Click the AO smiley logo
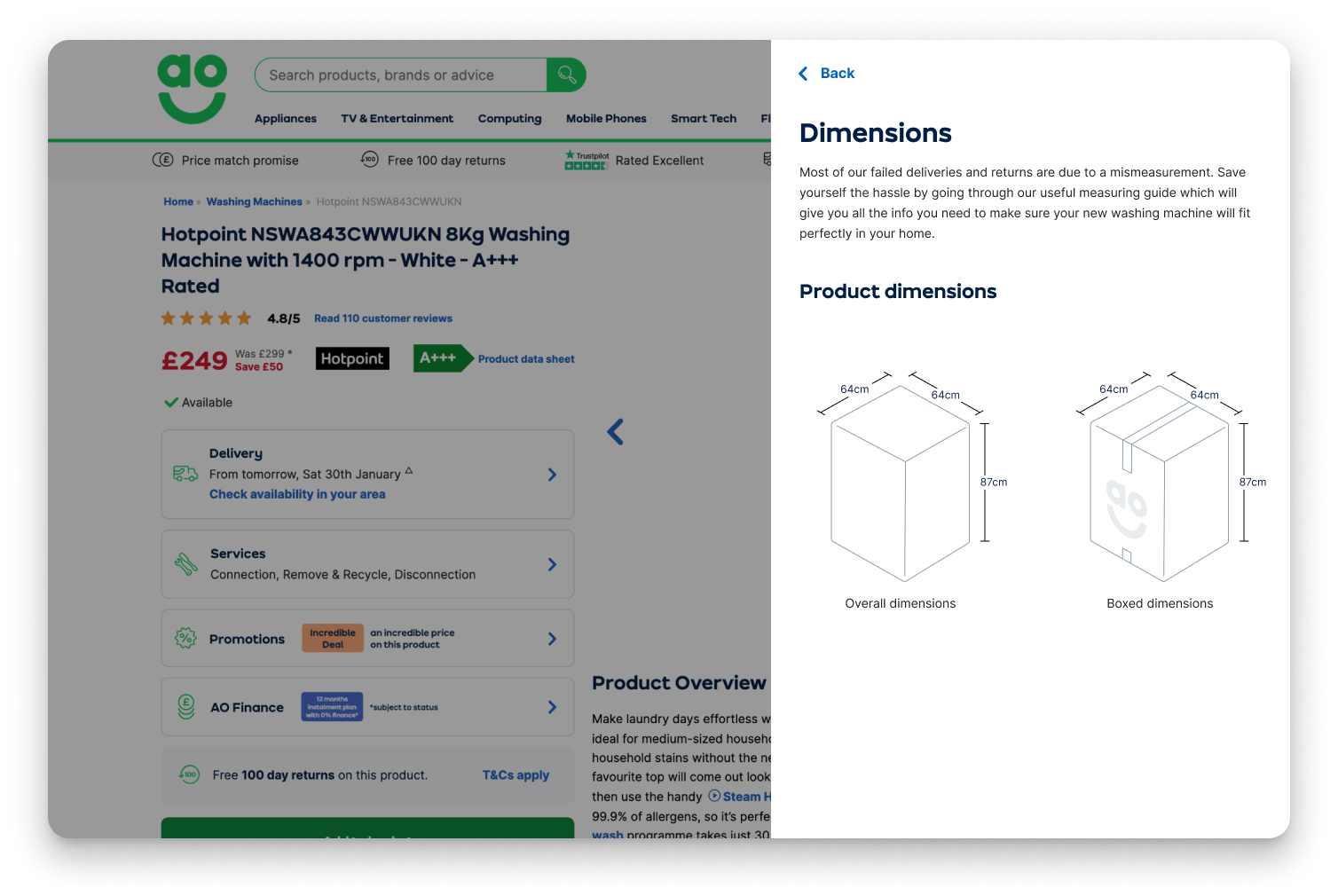This screenshot has width=1338, height=896. (x=193, y=89)
